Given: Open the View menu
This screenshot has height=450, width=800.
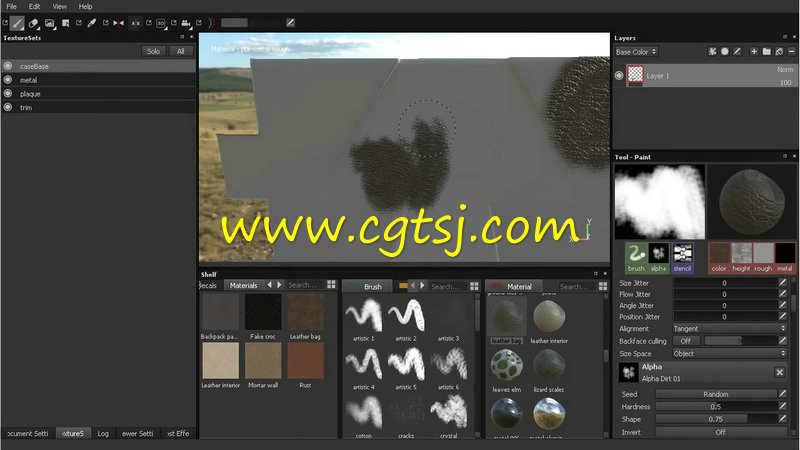Looking at the screenshot, I should [60, 6].
